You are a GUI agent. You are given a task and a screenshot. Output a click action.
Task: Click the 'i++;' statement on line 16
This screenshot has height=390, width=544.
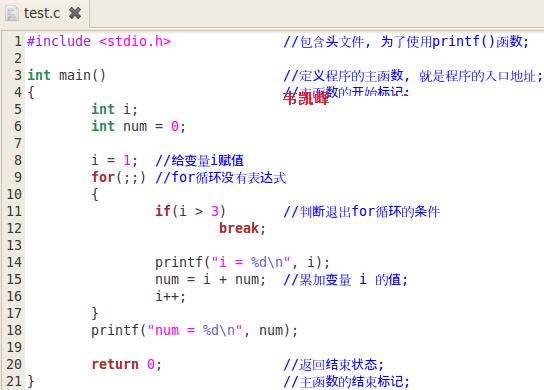point(170,296)
